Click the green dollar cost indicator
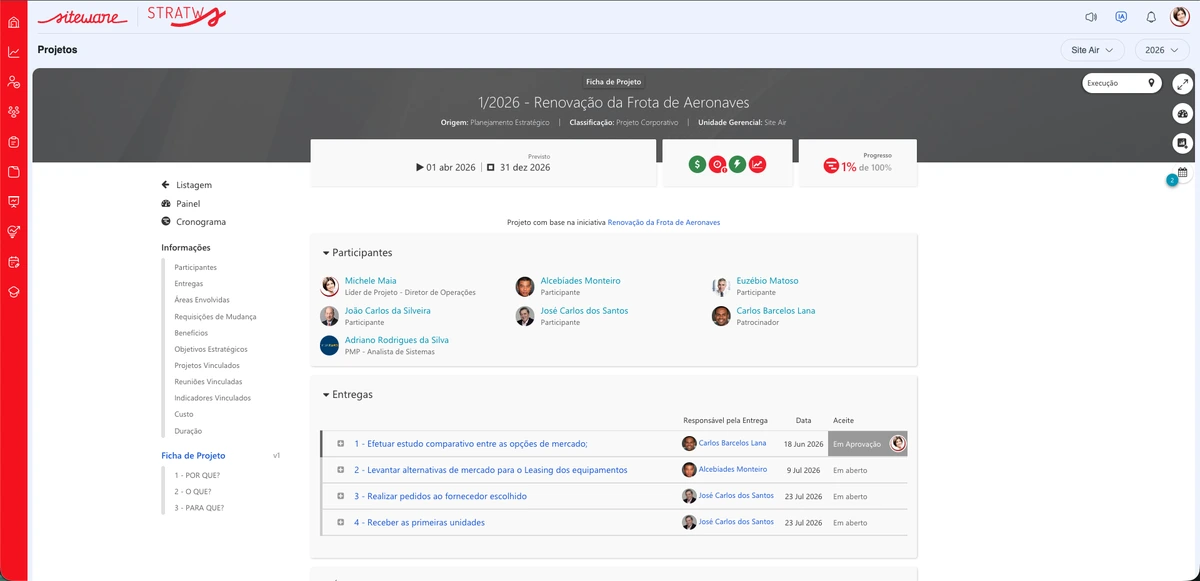The image size is (1200, 581). [697, 165]
